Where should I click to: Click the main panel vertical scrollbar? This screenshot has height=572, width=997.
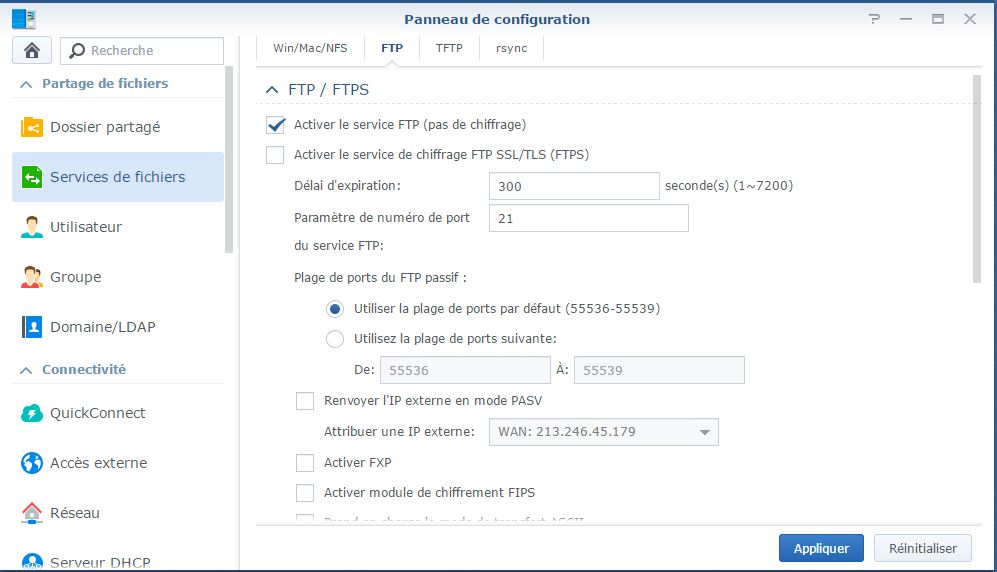click(x=977, y=179)
